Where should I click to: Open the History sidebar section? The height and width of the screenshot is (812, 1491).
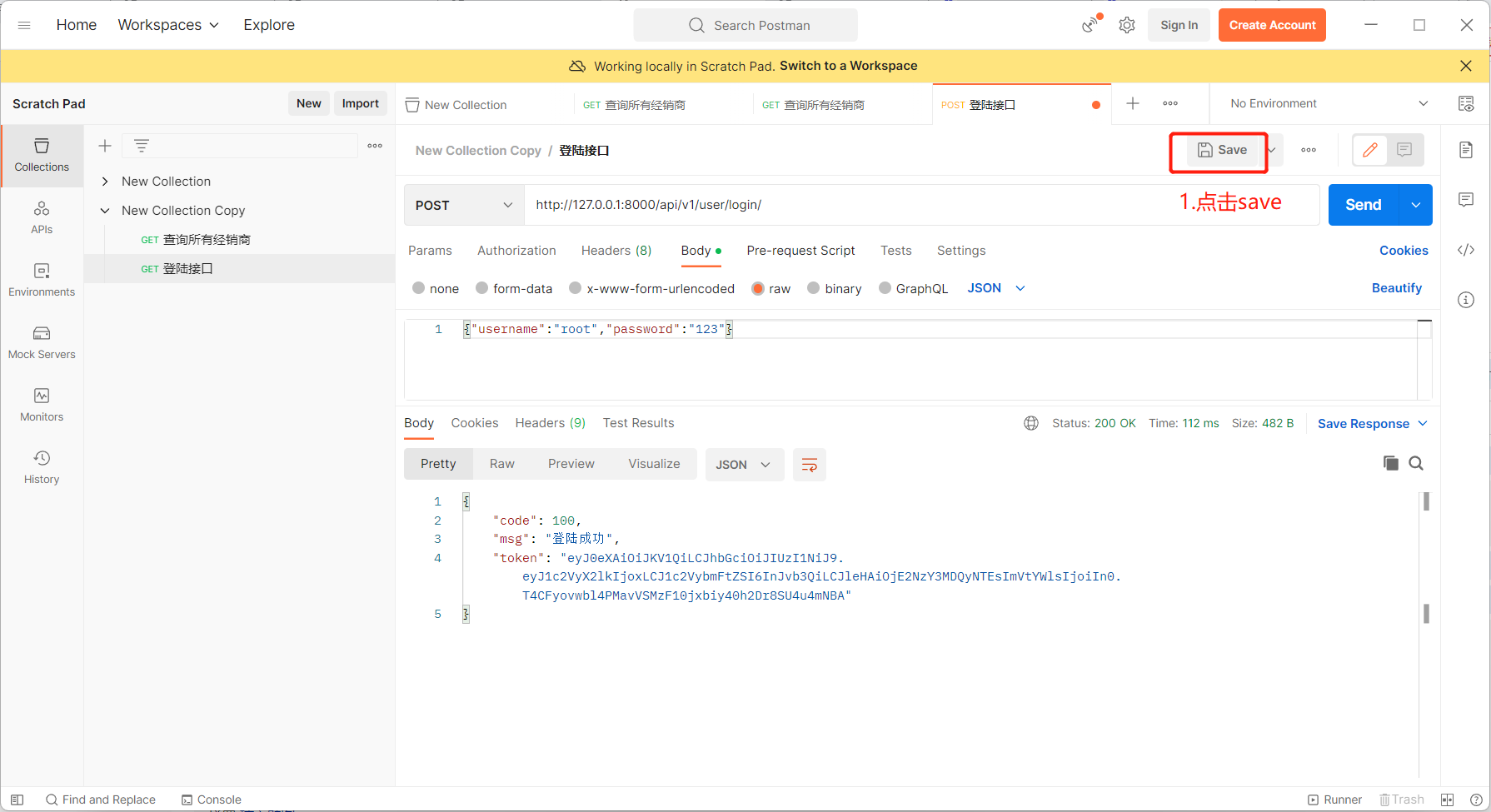pyautogui.click(x=42, y=466)
